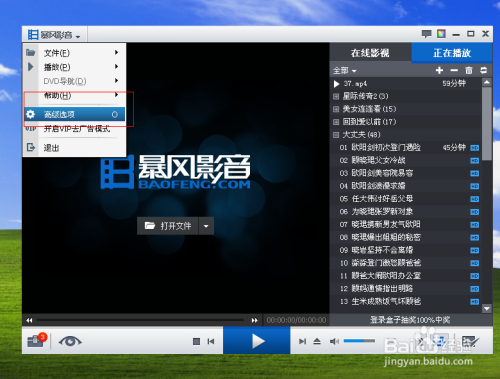Stop playback with the square stop button
The width and height of the screenshot is (500, 379).
click(x=196, y=341)
